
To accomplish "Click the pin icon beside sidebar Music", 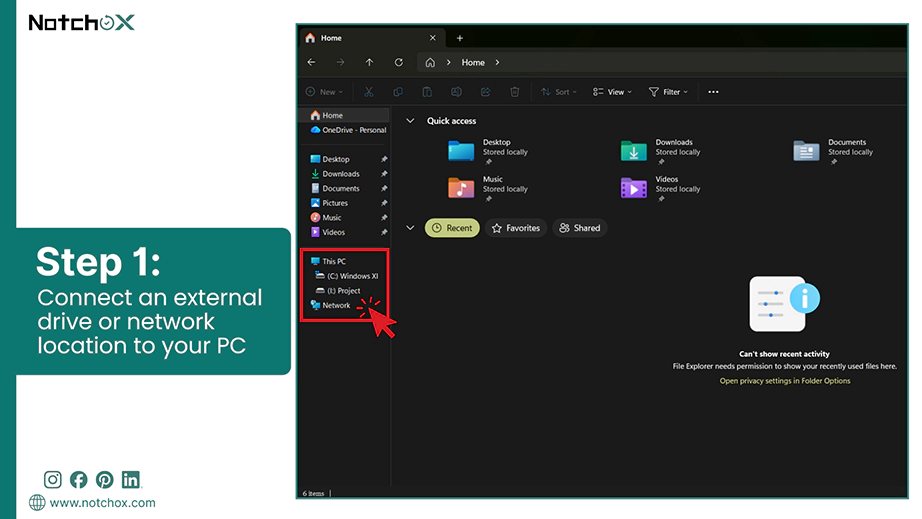I will 384,217.
